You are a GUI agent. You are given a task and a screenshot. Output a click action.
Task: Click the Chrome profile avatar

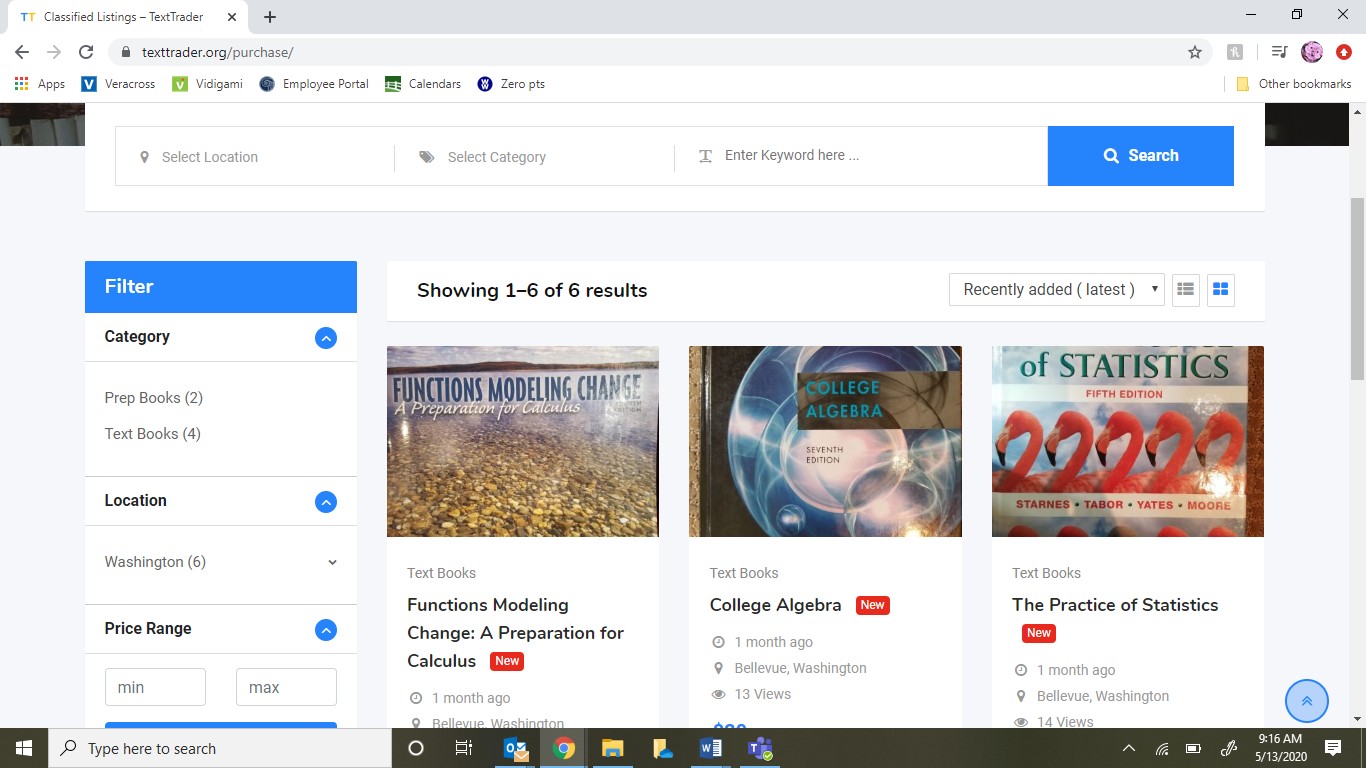point(1312,52)
